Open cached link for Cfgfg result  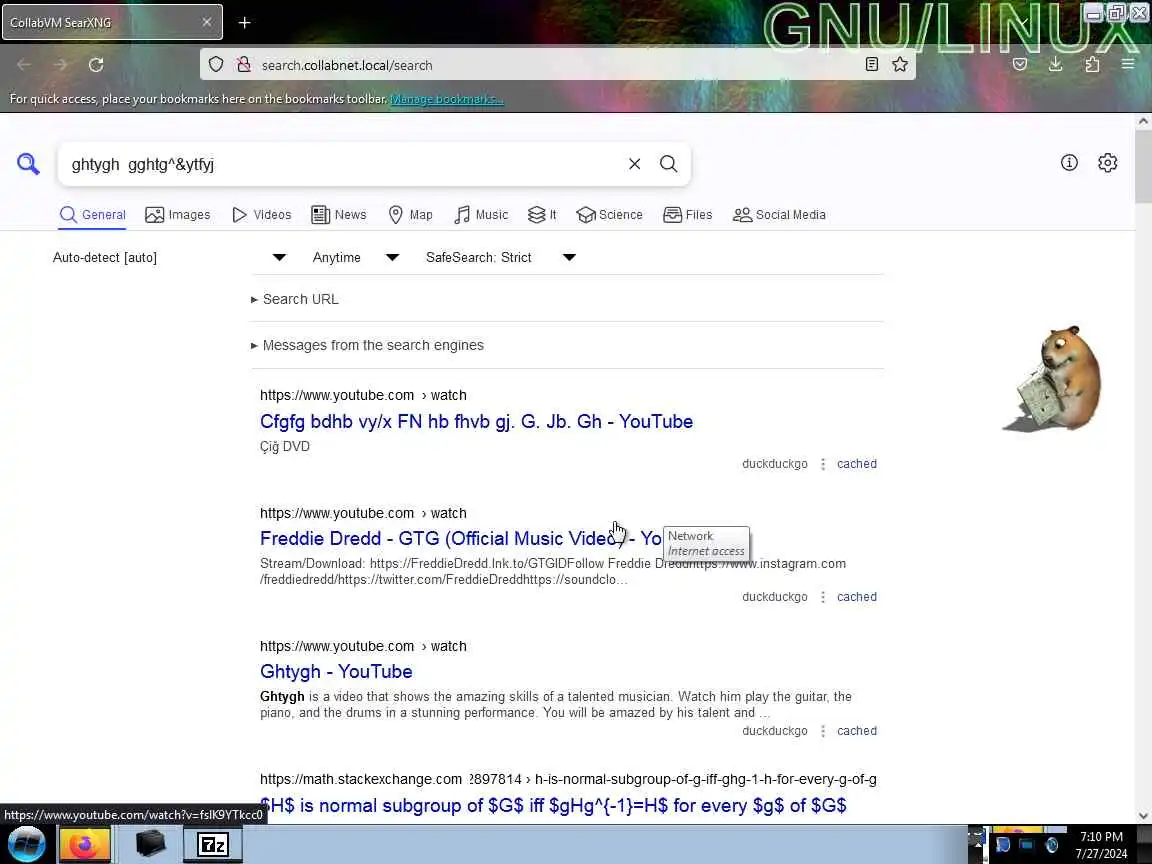857,464
